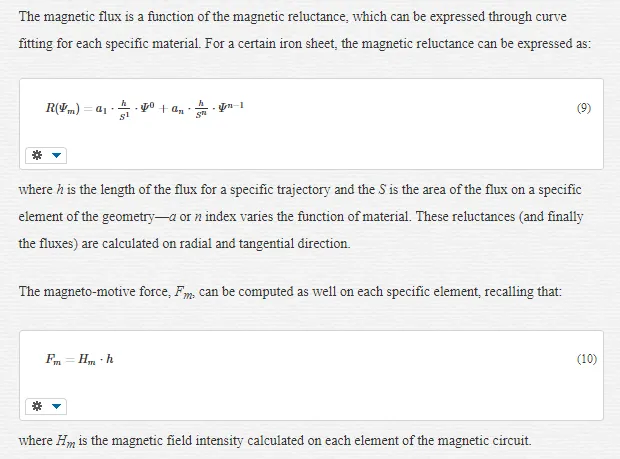
Task: Open the dropdown arrow under equation 9
Action: 57,155
